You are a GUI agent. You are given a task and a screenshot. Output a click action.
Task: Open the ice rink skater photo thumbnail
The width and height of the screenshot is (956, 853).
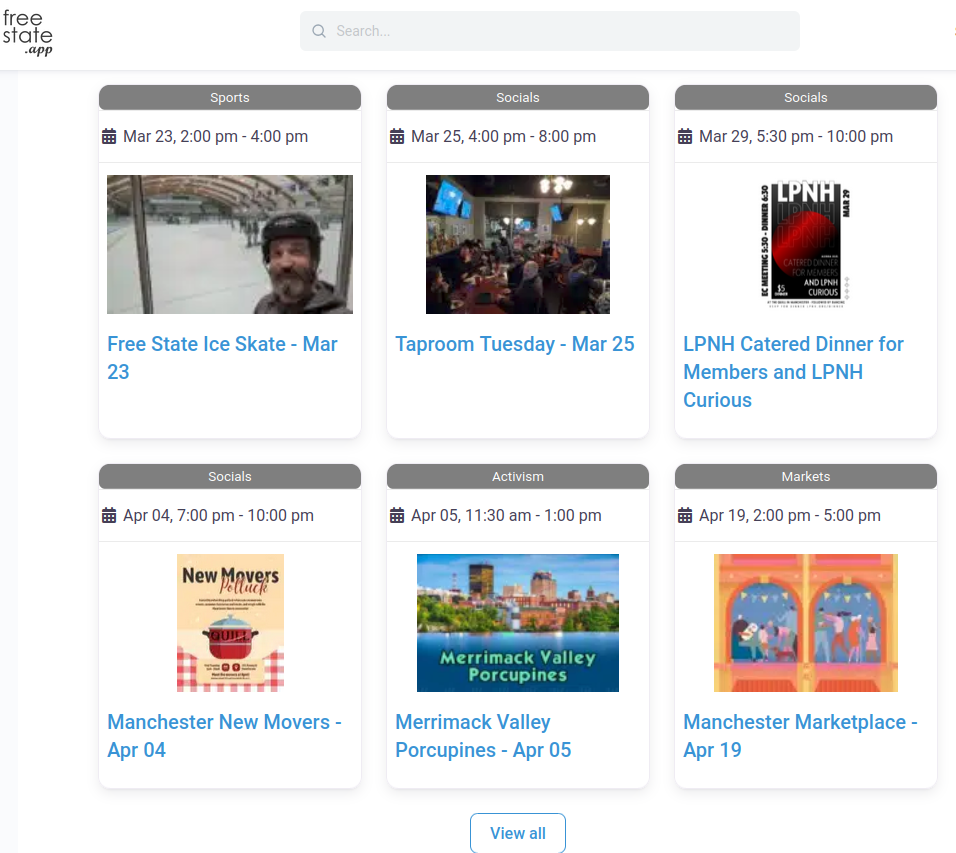[x=230, y=244]
